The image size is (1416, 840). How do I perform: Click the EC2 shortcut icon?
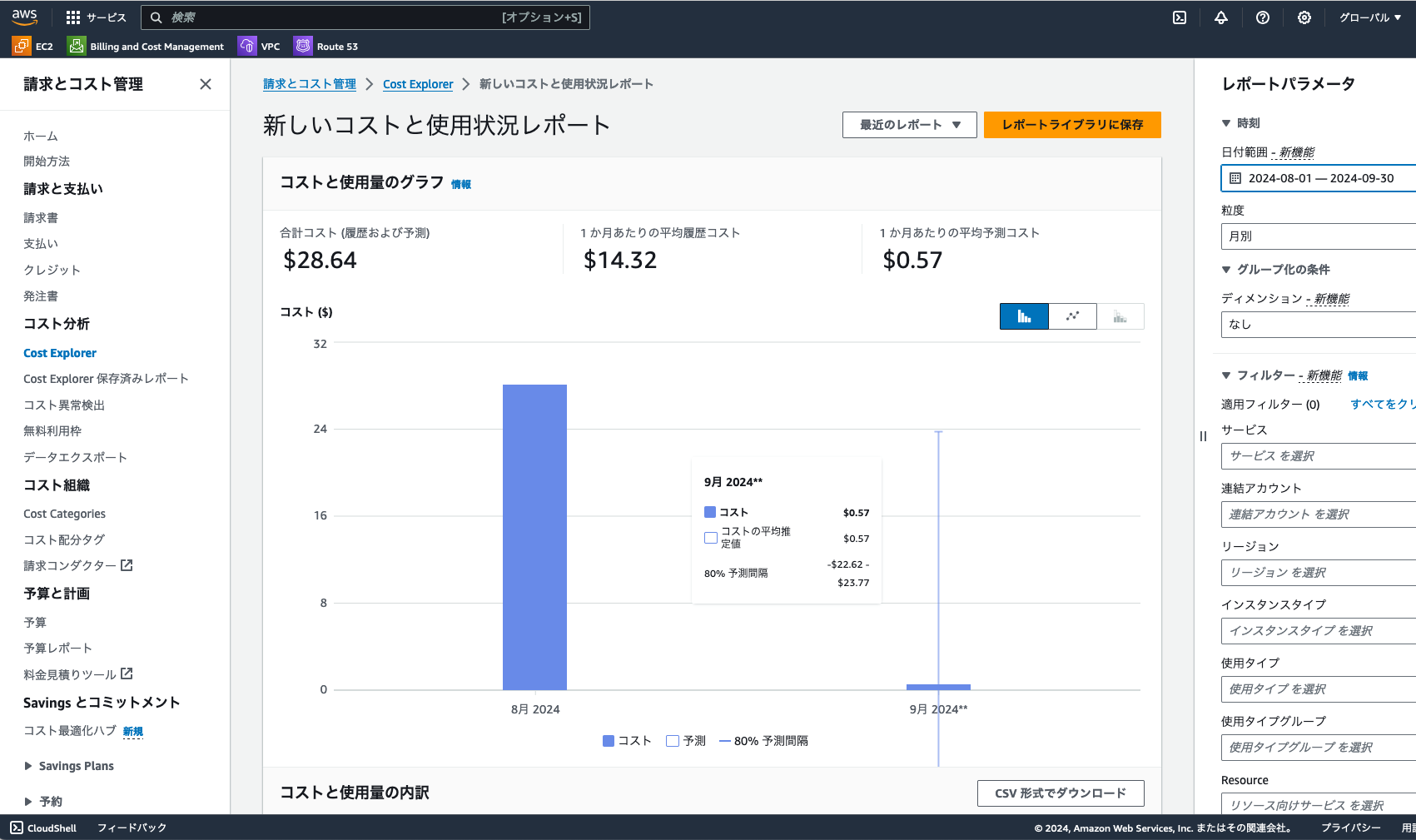click(22, 47)
